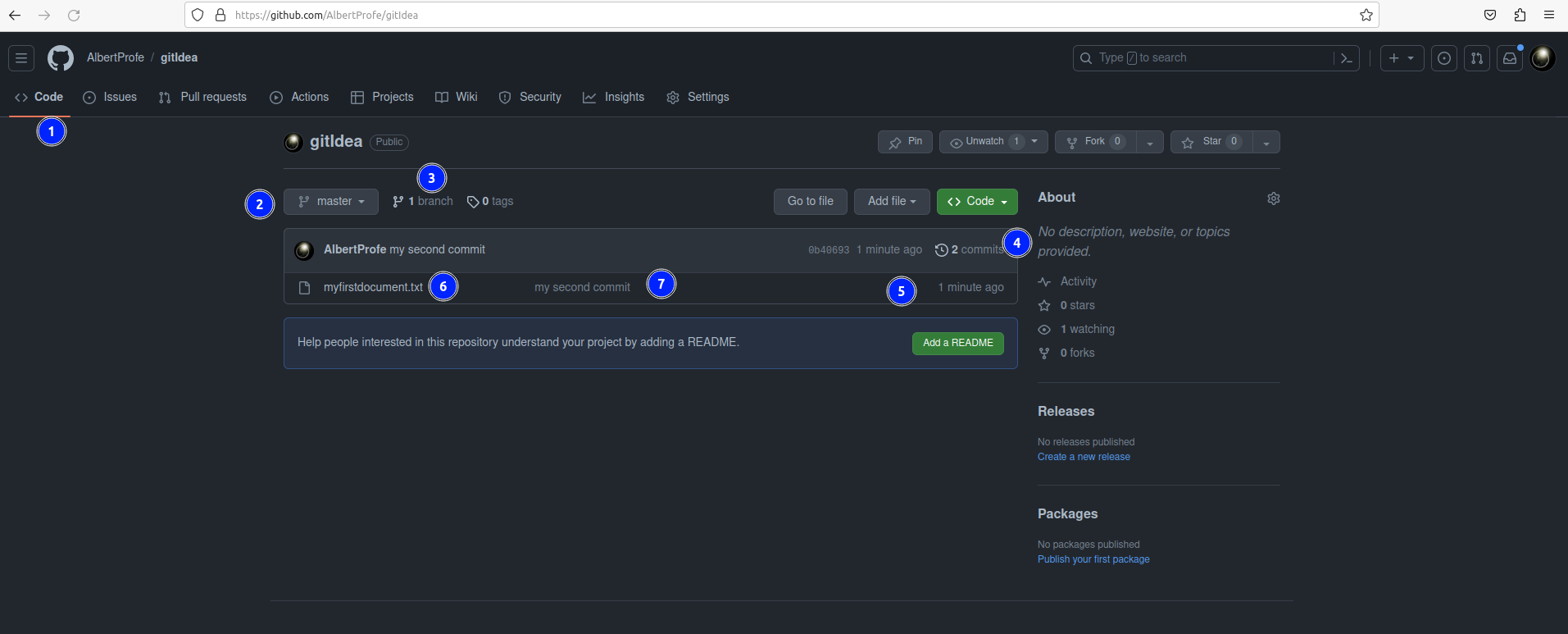Screen dimensions: 1568x634
Task: View the 0 stars link
Action: pyautogui.click(x=1066, y=305)
